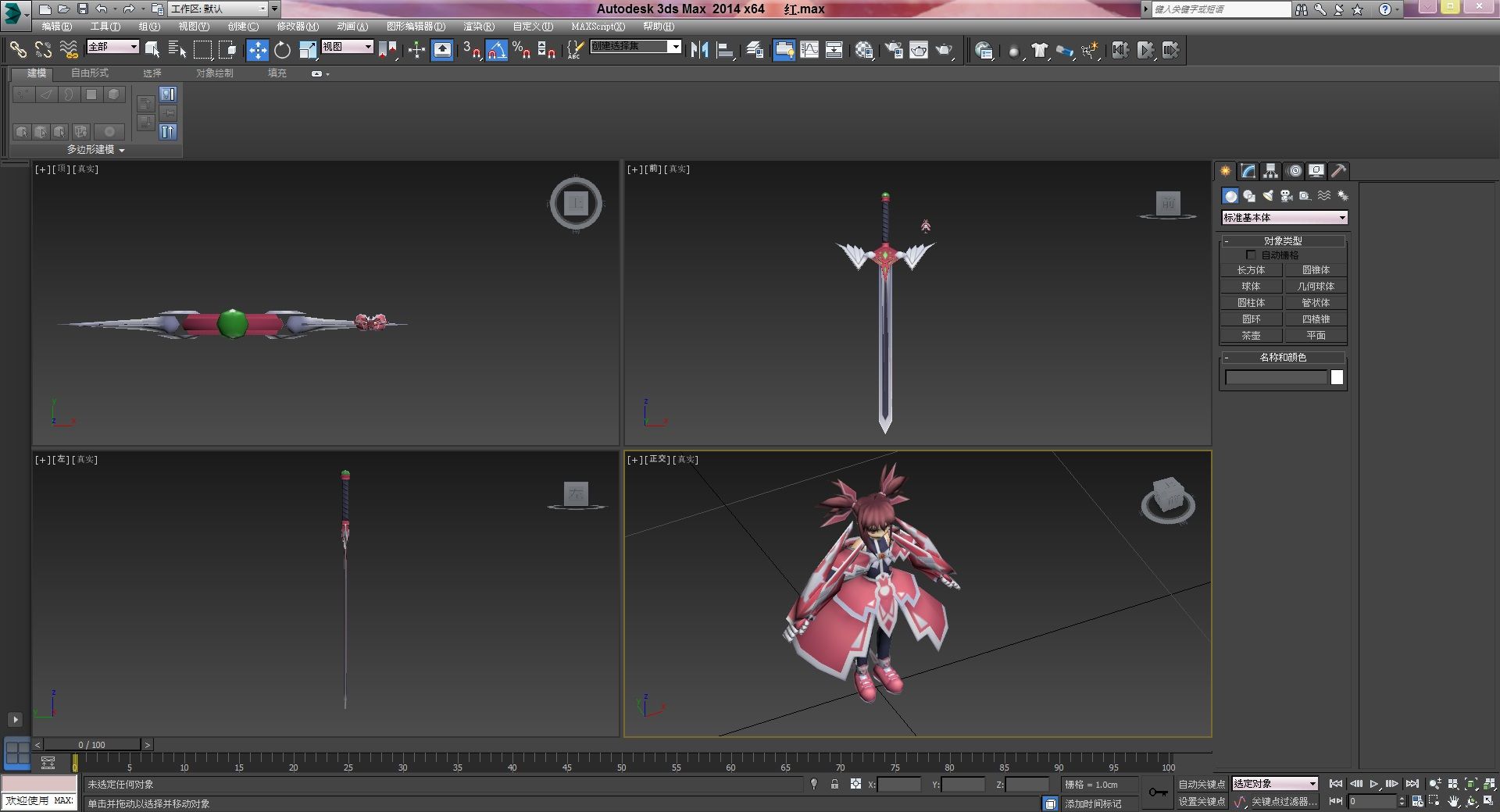This screenshot has width=1500, height=812.
Task: Enable 自动栅格 checkbox
Action: click(x=1251, y=255)
